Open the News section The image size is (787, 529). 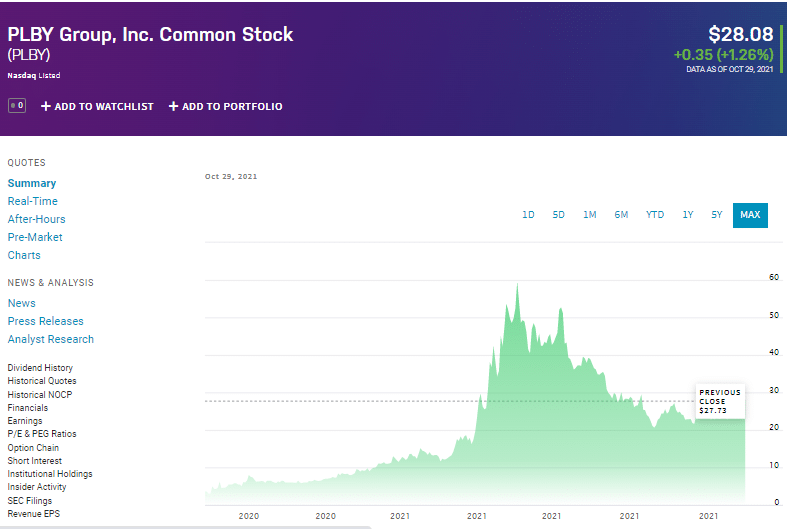(x=22, y=303)
